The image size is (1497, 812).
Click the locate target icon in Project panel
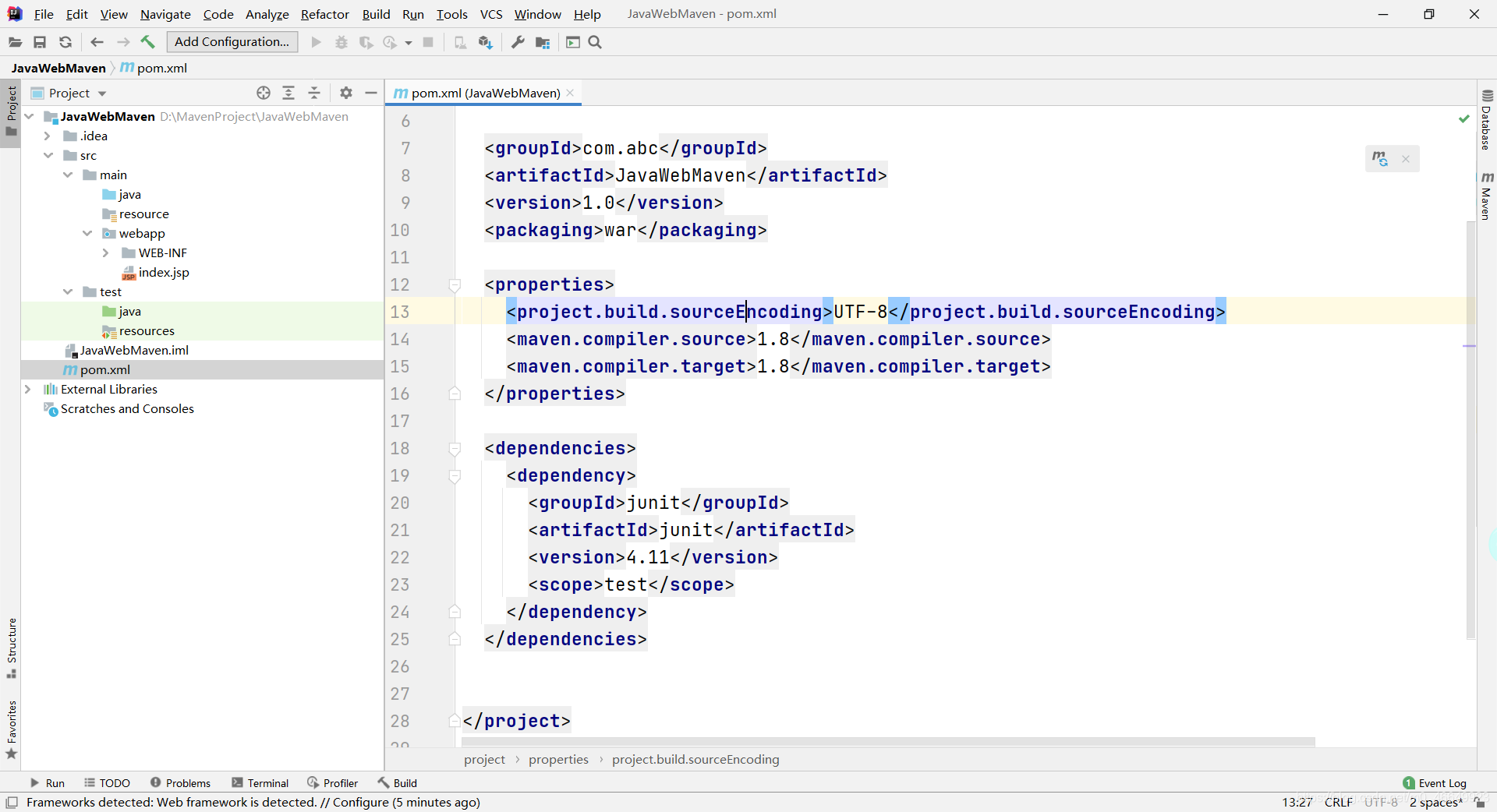264,93
